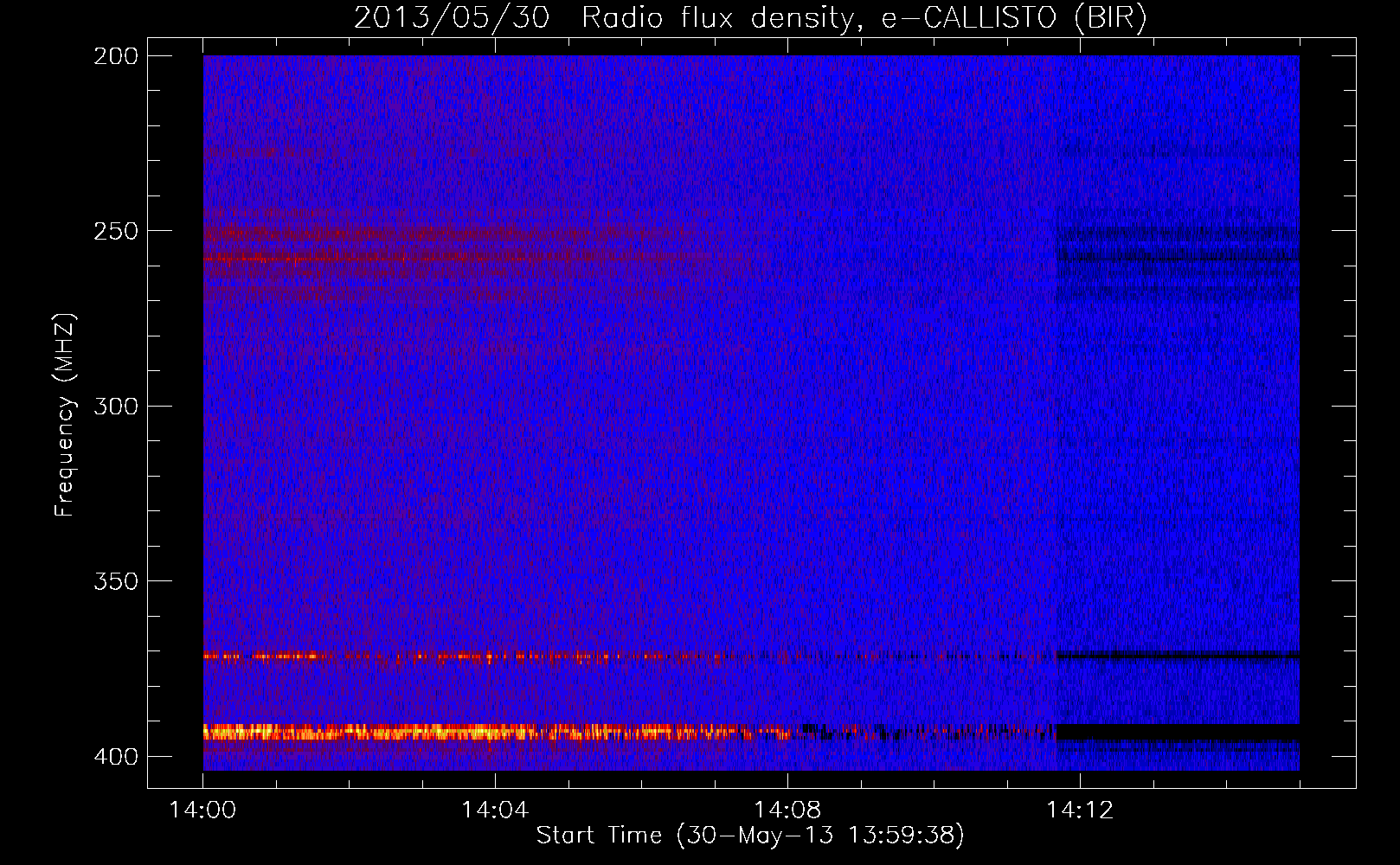Click the '250' frequency tick label
Viewport: 1400px width, 865px height.
116,231
